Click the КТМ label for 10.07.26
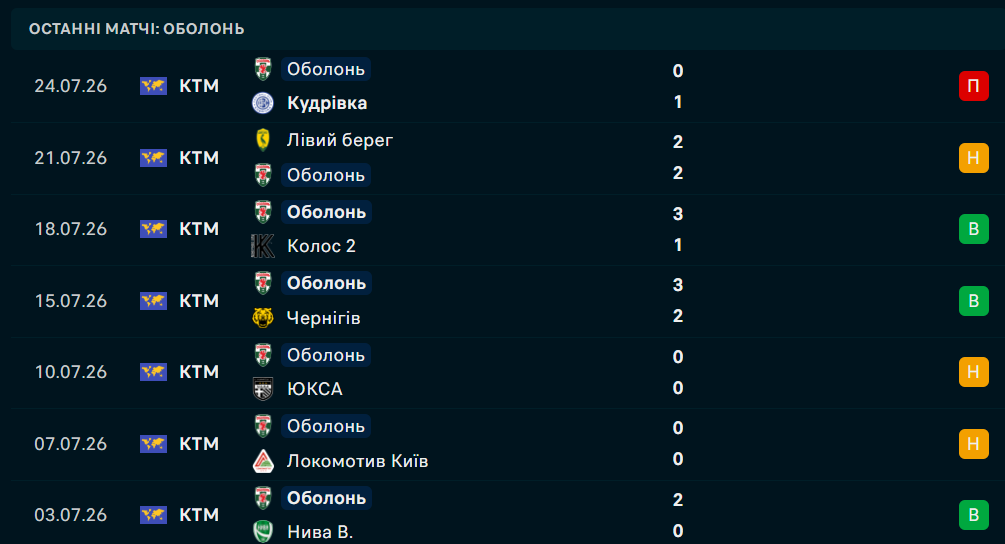Screen dimensions: 1005x544 point(199,372)
